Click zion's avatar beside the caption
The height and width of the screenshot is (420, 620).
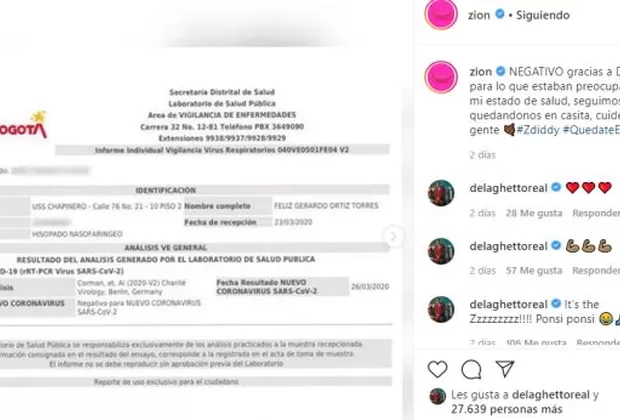(x=441, y=77)
